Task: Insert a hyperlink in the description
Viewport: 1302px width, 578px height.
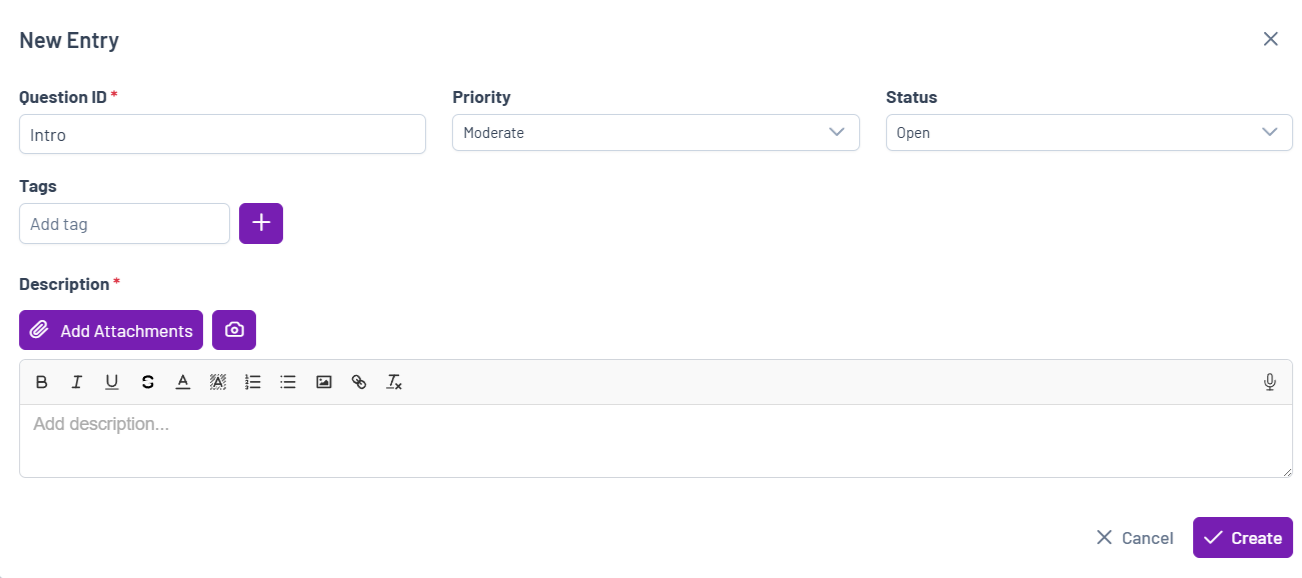Action: (x=359, y=382)
